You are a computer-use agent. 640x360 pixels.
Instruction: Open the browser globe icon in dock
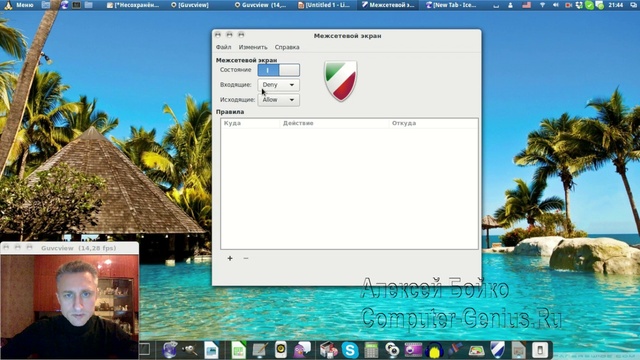(170, 350)
